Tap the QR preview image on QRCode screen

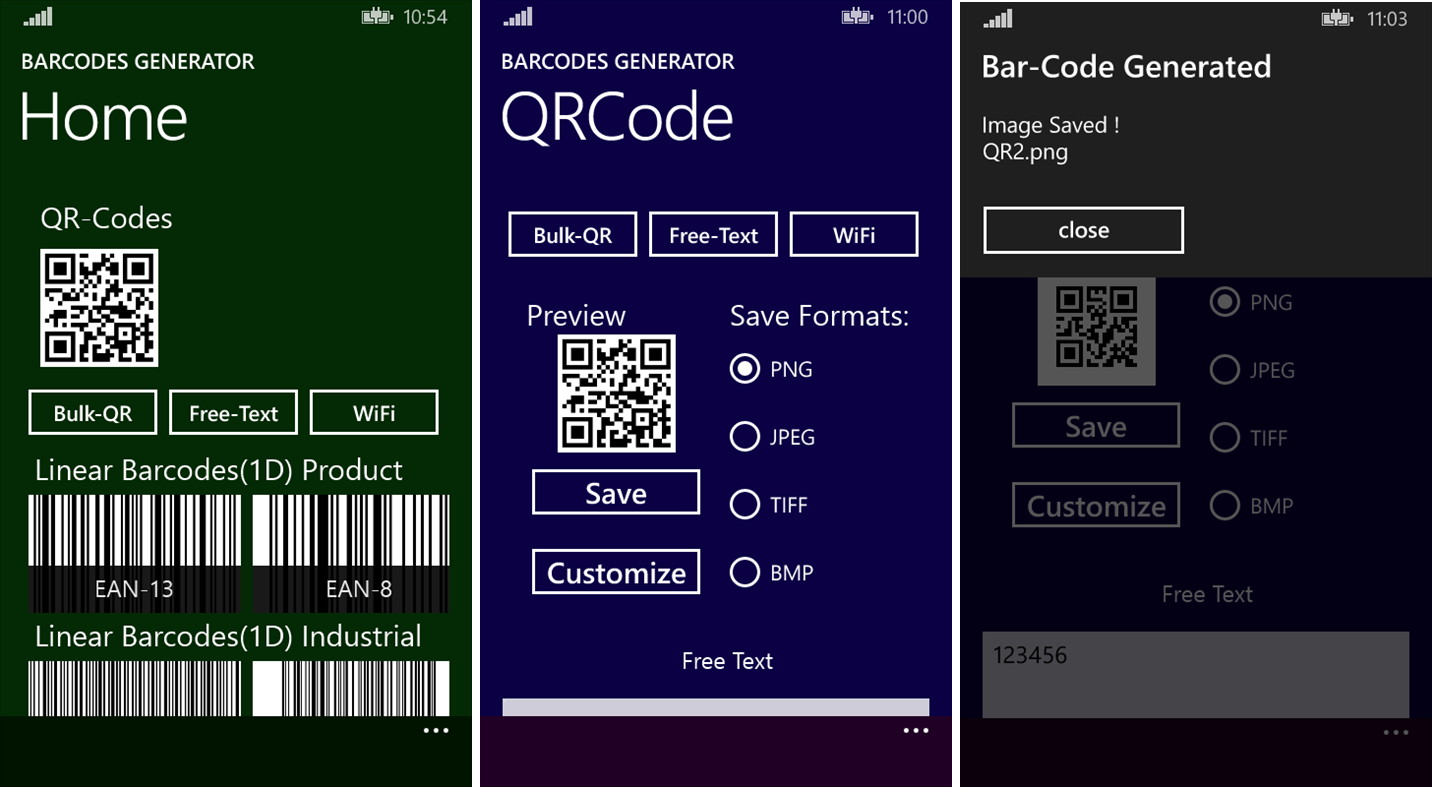click(x=616, y=394)
